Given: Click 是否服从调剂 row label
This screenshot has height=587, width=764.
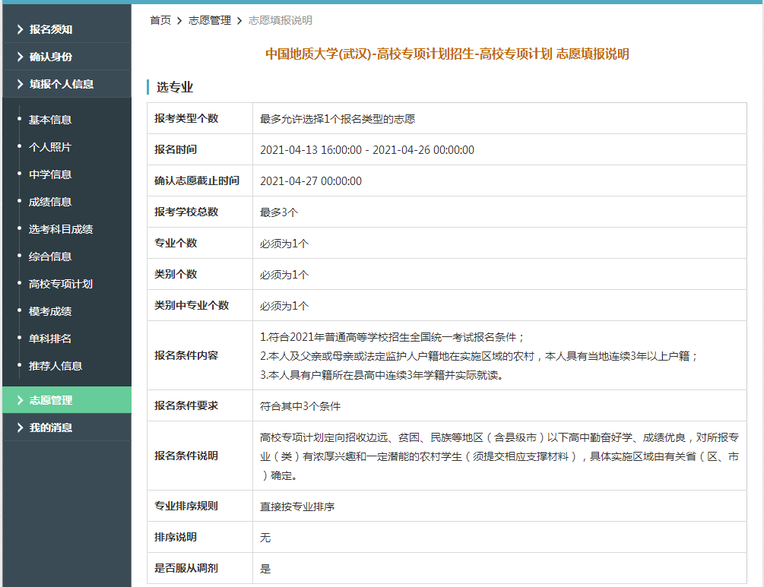Looking at the screenshot, I should (x=186, y=568).
